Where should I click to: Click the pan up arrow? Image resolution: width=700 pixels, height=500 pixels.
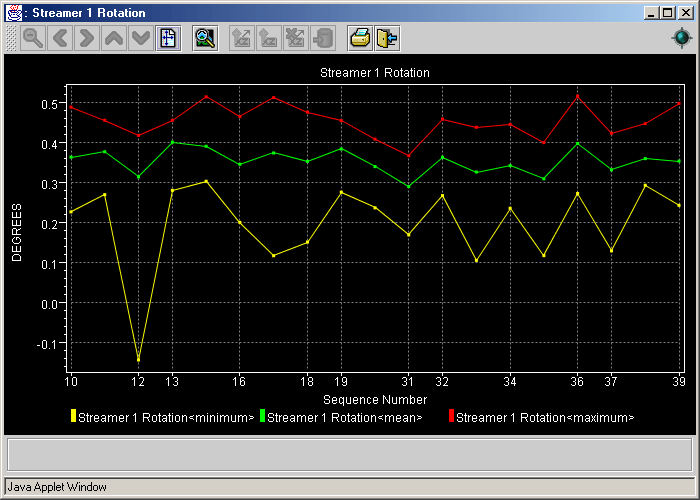[114, 39]
